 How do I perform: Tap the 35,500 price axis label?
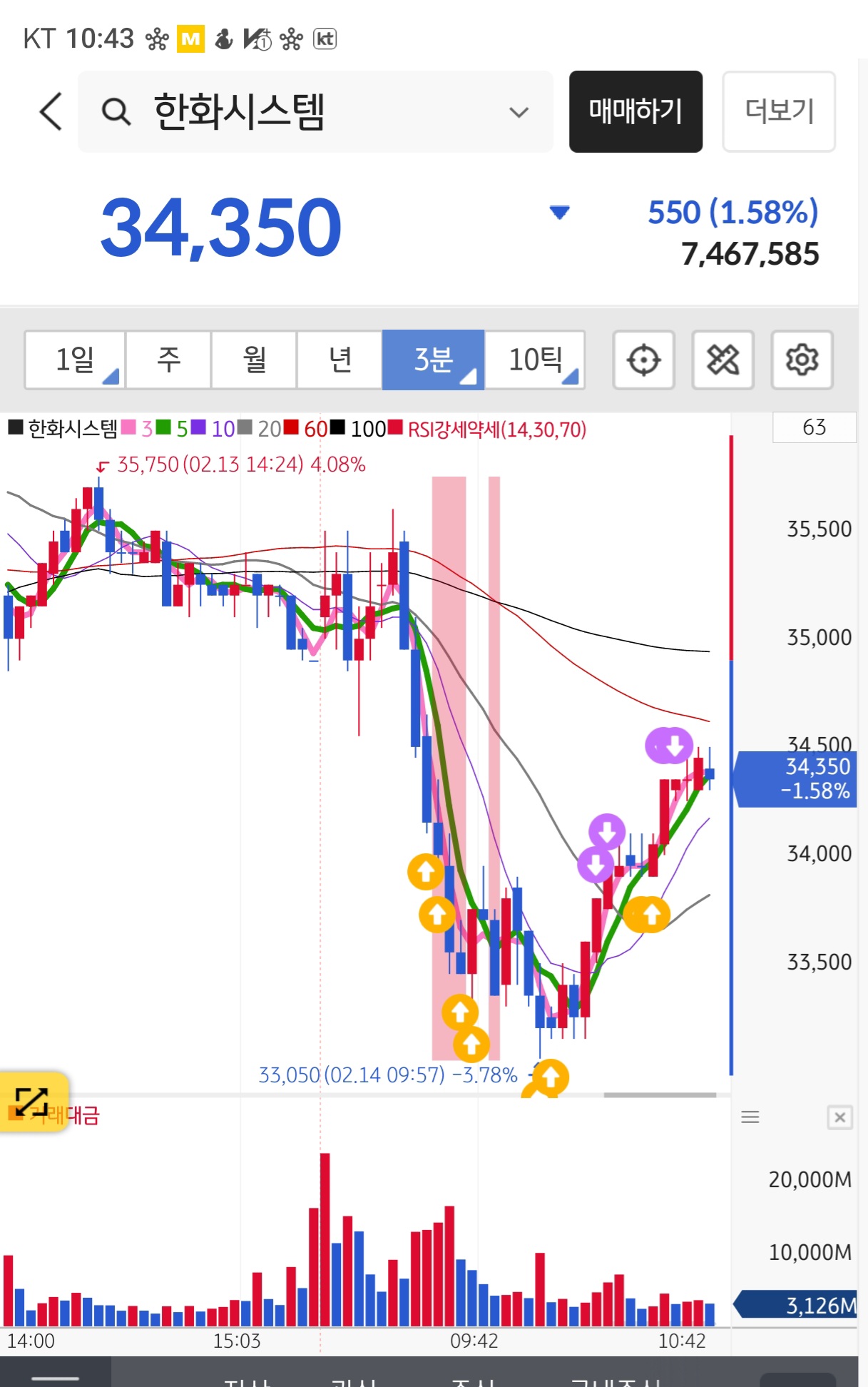point(819,529)
